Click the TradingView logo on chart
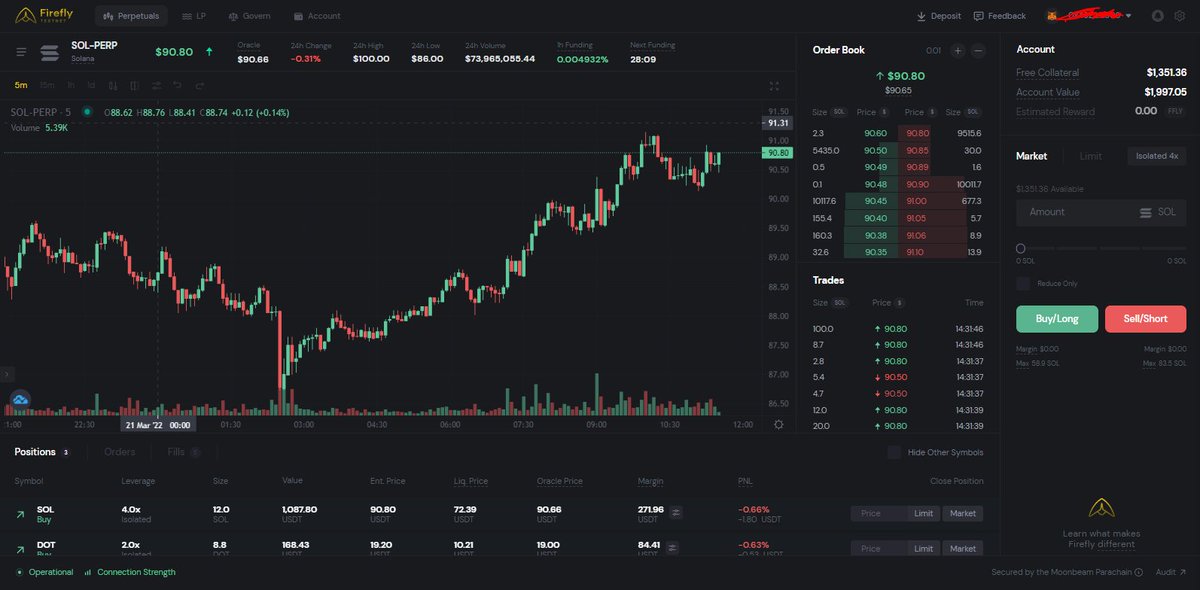 click(20, 400)
